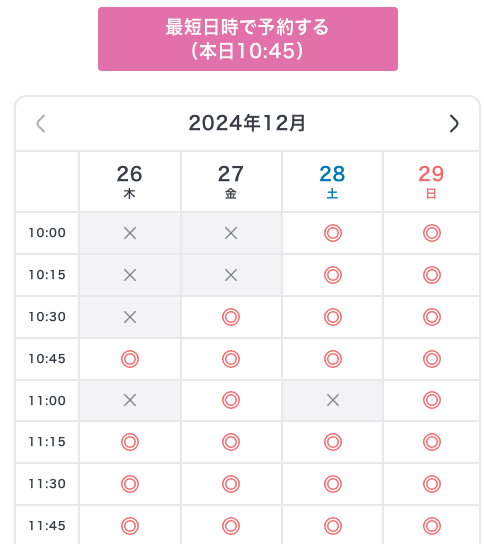Image resolution: width=484 pixels, height=544 pixels.
Task: Select available slot for 28 Saturday at 10:00
Action: click(333, 233)
